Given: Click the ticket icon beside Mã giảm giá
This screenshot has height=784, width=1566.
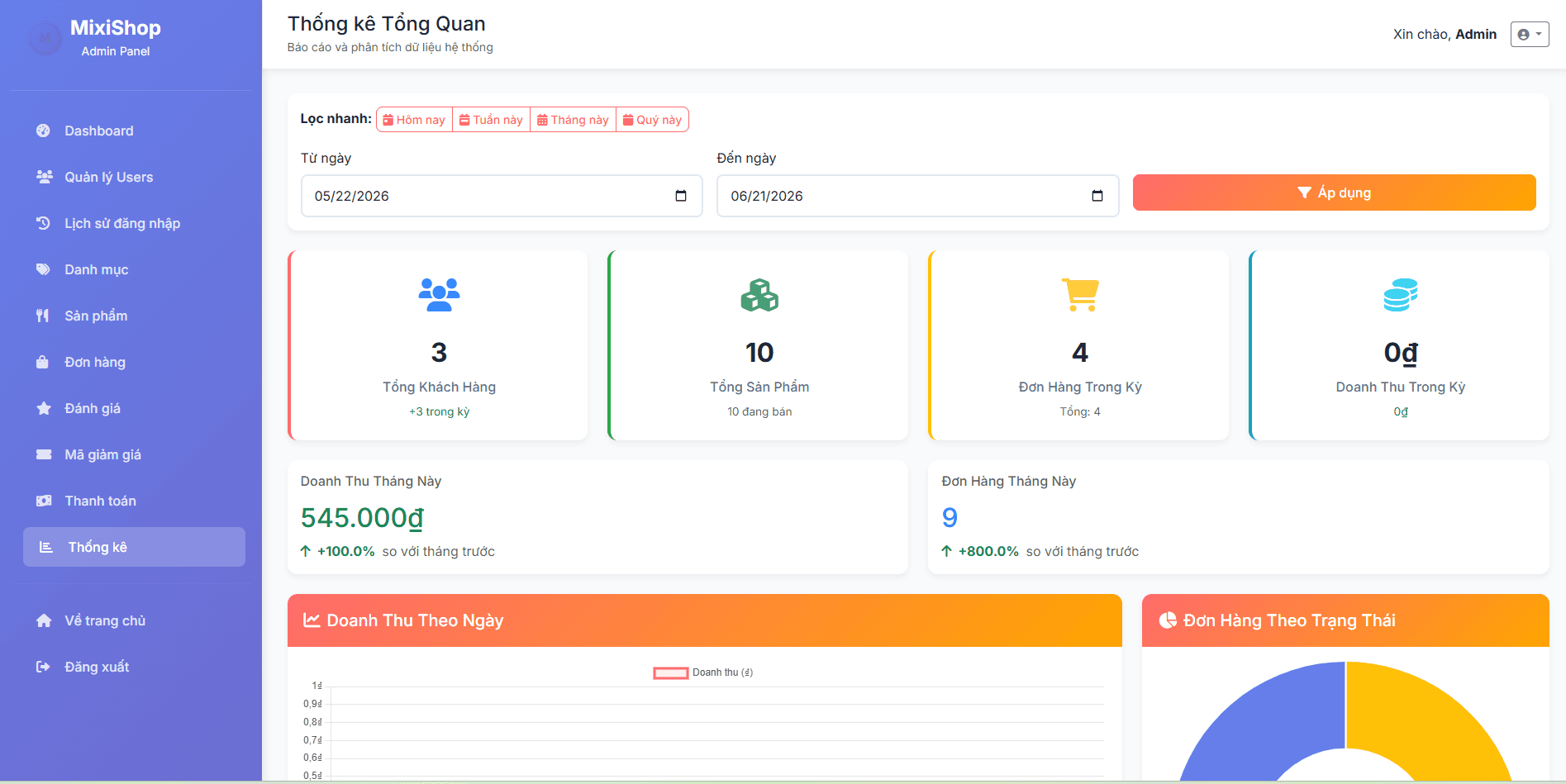Looking at the screenshot, I should pos(44,454).
